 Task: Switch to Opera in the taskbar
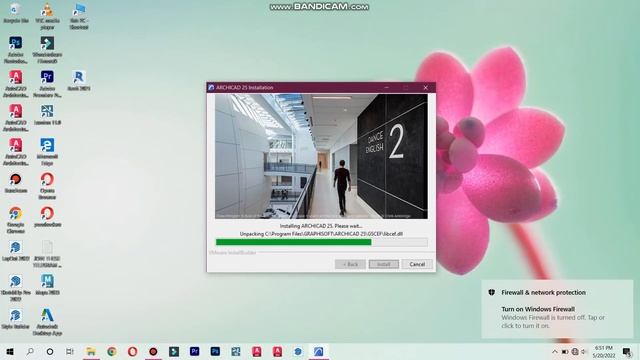coord(132,351)
